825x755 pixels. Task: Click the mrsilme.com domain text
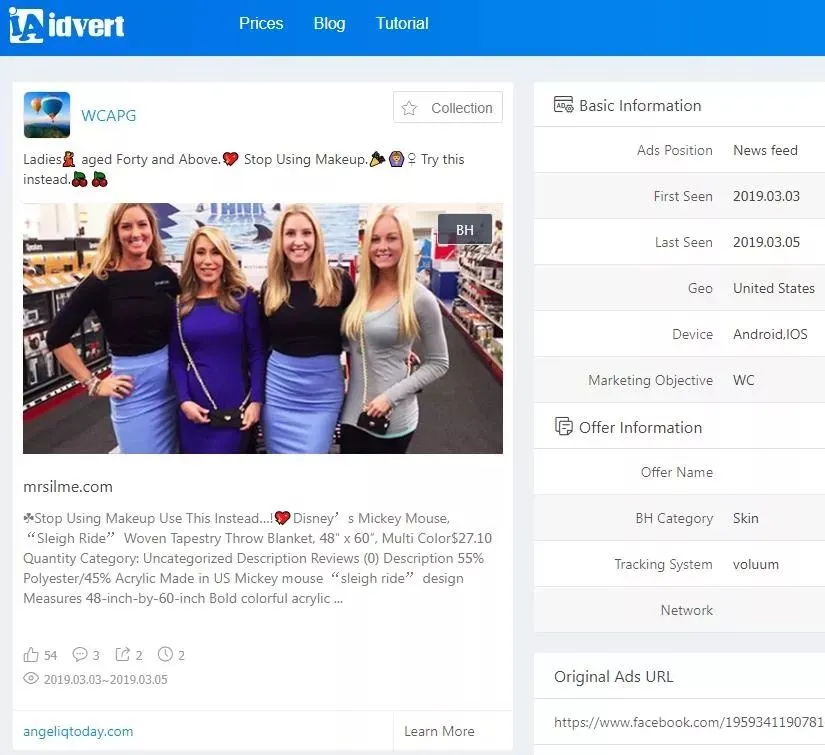68,487
